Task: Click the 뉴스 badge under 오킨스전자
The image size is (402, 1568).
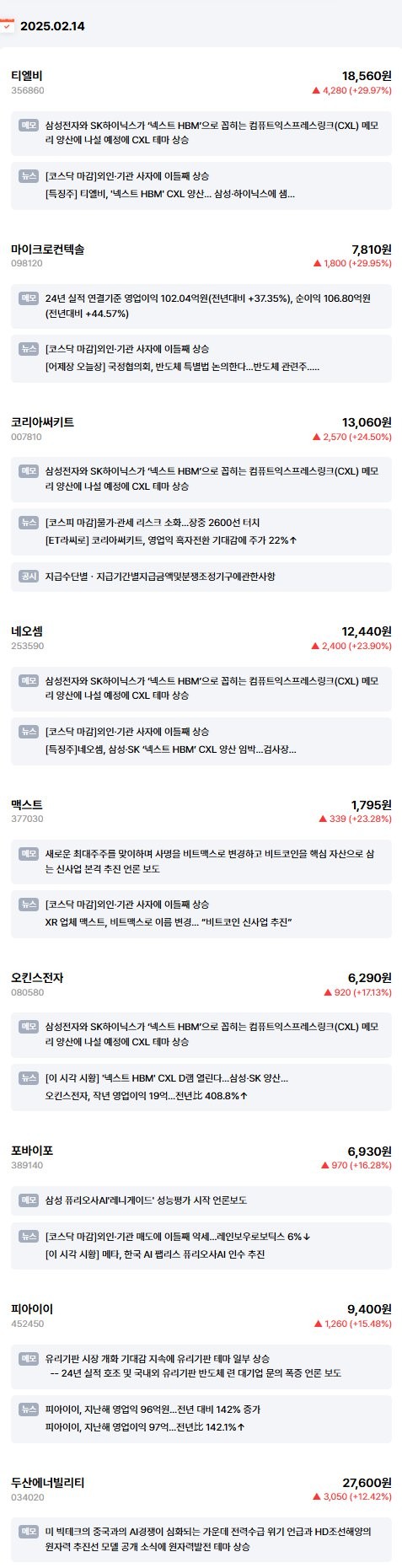Action: coord(29,1077)
